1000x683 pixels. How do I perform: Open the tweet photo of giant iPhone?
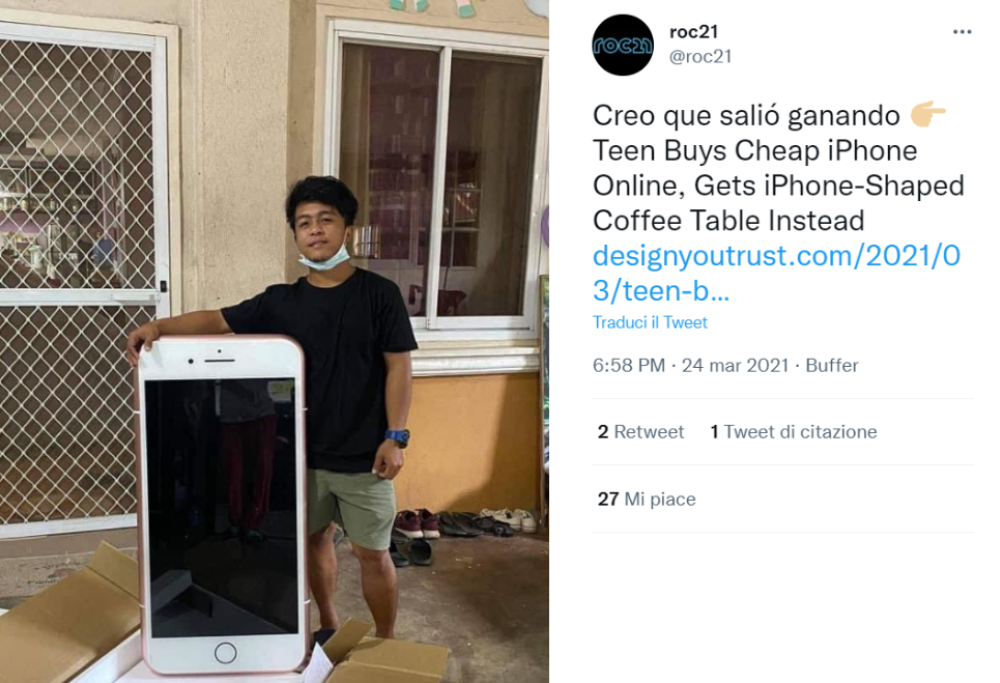pyautogui.click(x=274, y=341)
